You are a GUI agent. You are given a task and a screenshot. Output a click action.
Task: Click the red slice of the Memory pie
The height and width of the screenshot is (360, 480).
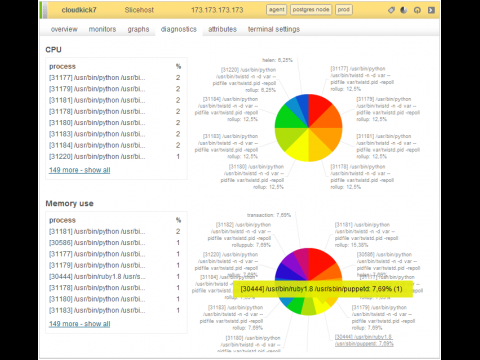click(x=320, y=262)
